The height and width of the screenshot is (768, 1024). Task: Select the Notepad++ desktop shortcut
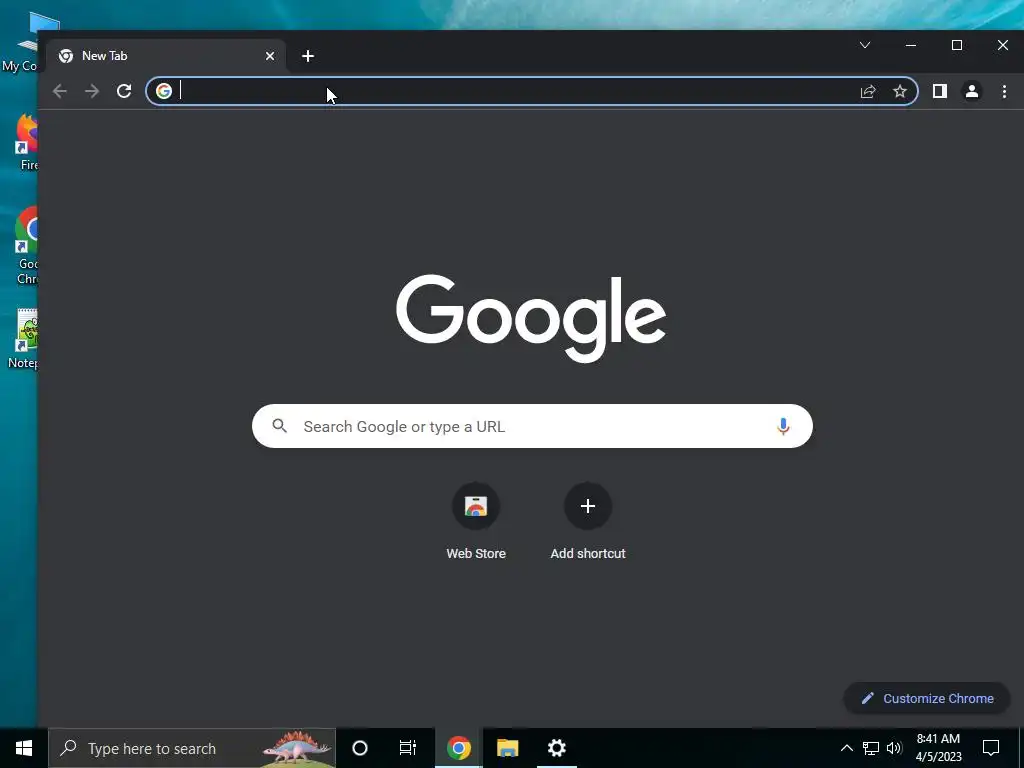pos(24,338)
